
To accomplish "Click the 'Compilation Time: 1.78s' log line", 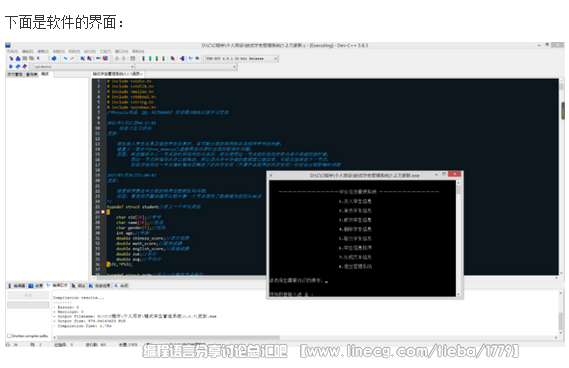I will (x=82, y=326).
